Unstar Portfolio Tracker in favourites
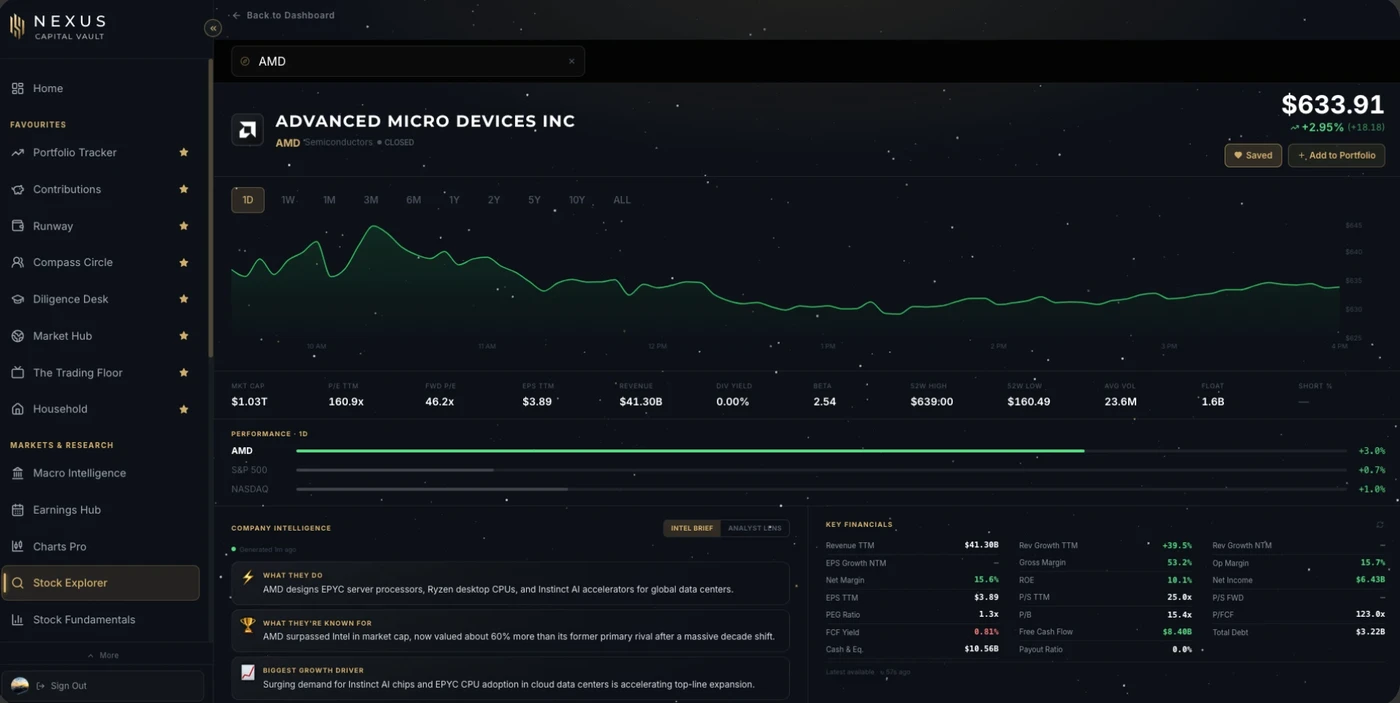The width and height of the screenshot is (1400, 703). click(184, 152)
